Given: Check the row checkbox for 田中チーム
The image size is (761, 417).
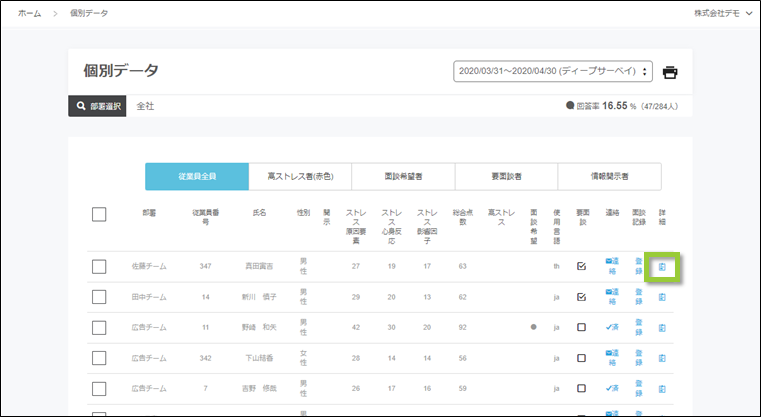Looking at the screenshot, I should (99, 297).
